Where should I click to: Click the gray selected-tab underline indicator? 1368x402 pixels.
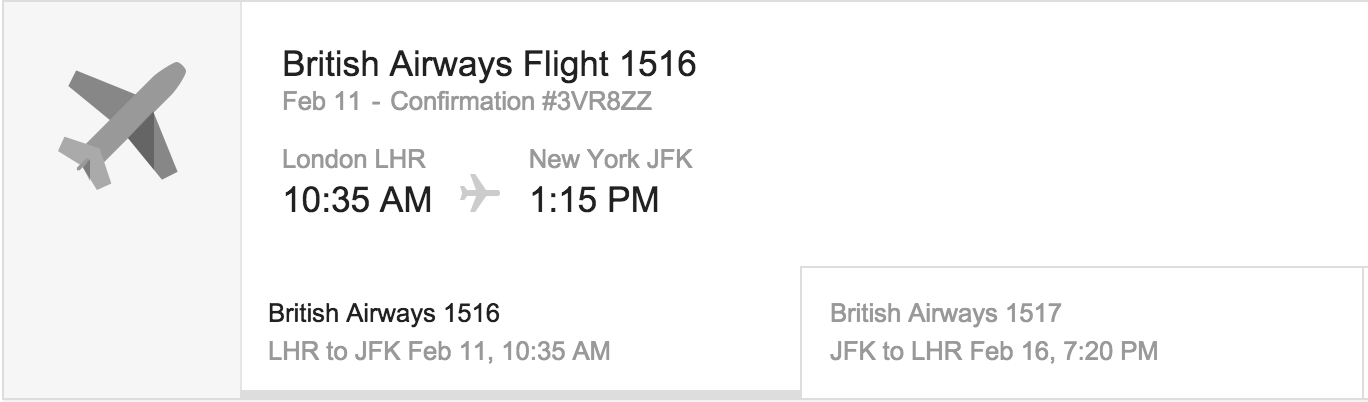[x=520, y=394]
